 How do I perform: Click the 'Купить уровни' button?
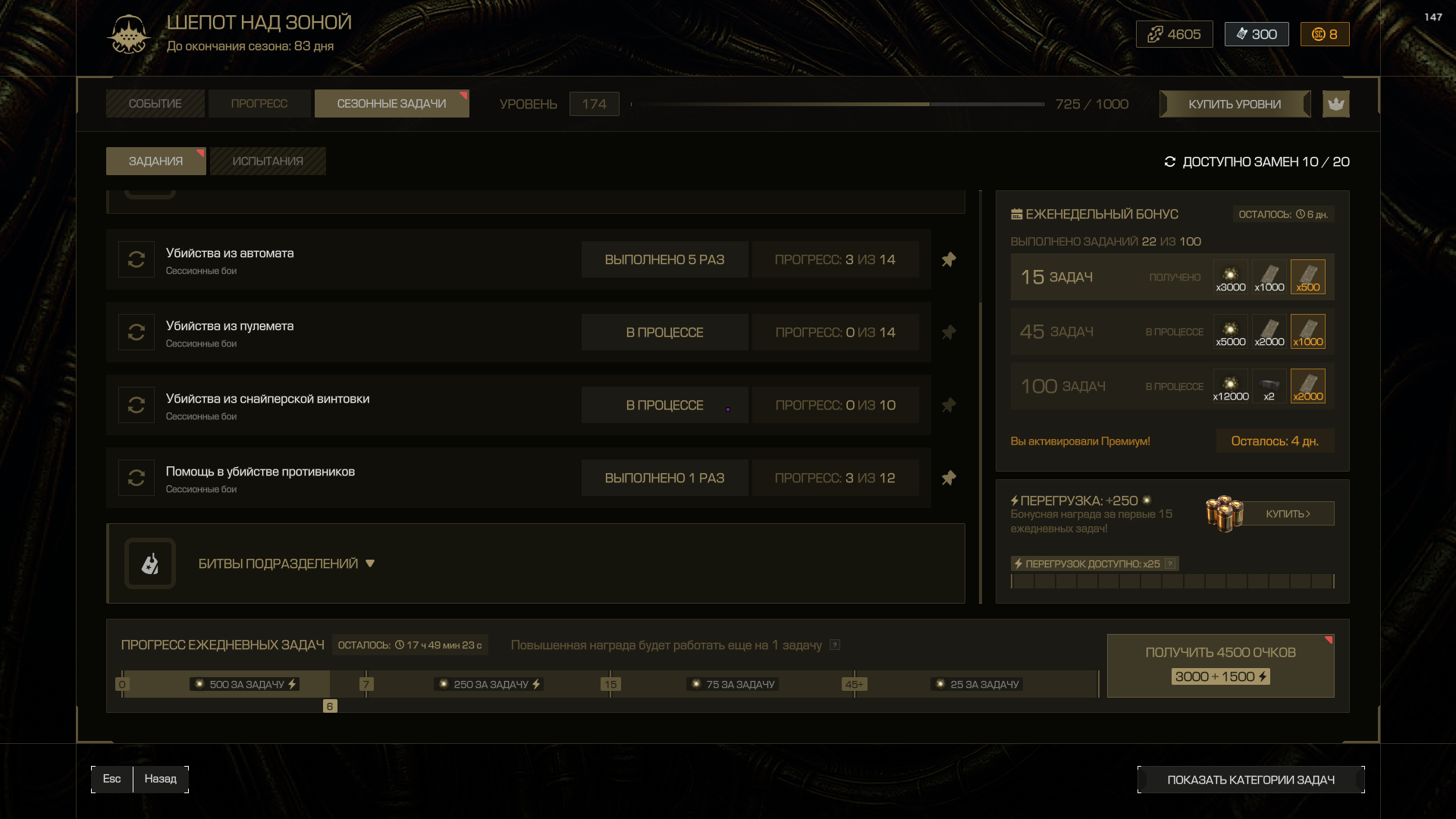[x=1235, y=104]
